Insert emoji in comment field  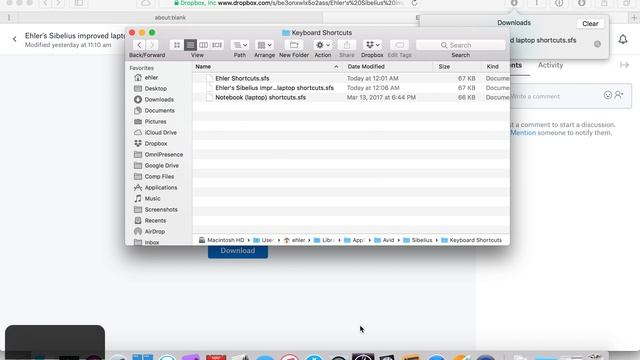pyautogui.click(x=608, y=95)
